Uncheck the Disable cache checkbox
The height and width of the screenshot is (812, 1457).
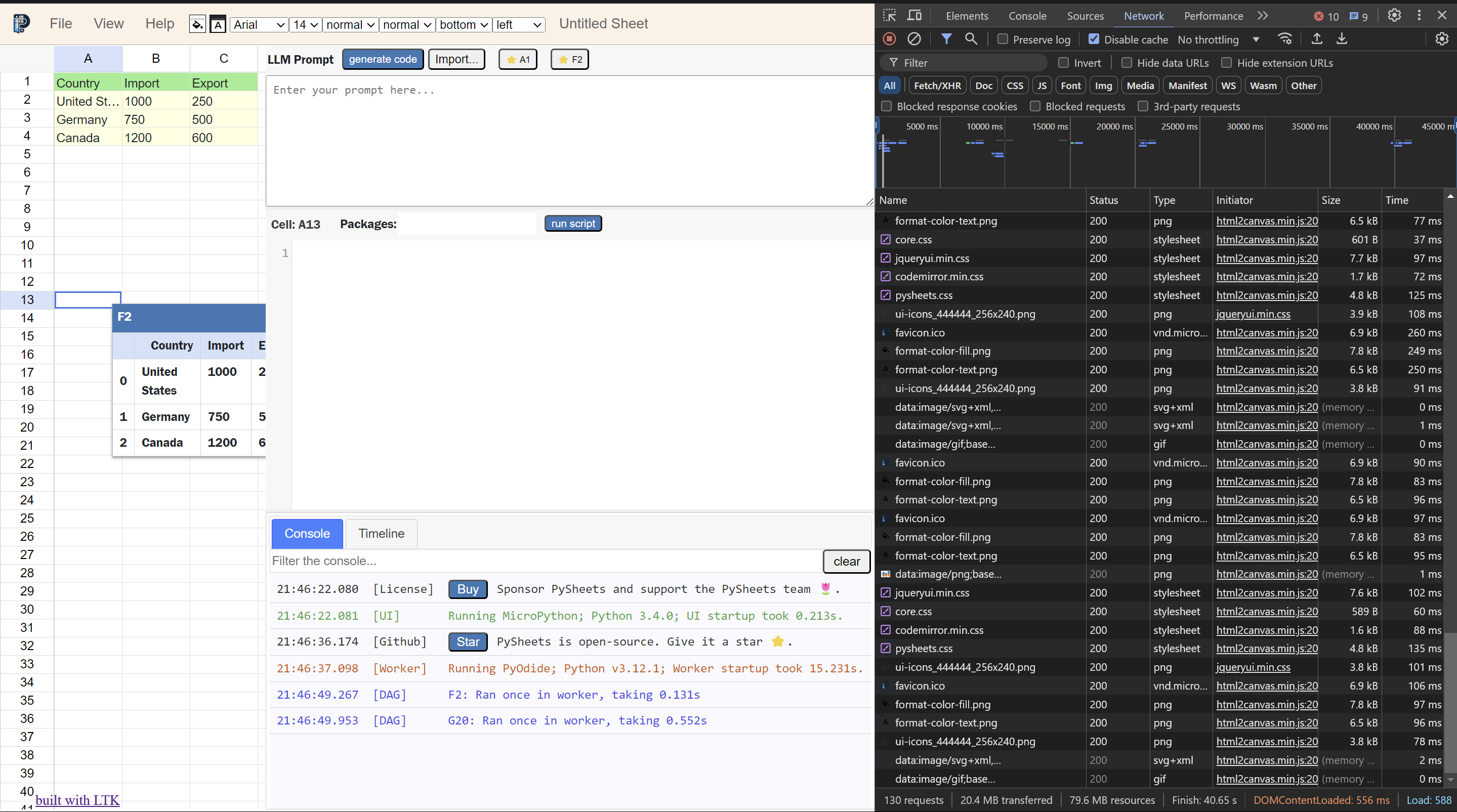coord(1094,39)
